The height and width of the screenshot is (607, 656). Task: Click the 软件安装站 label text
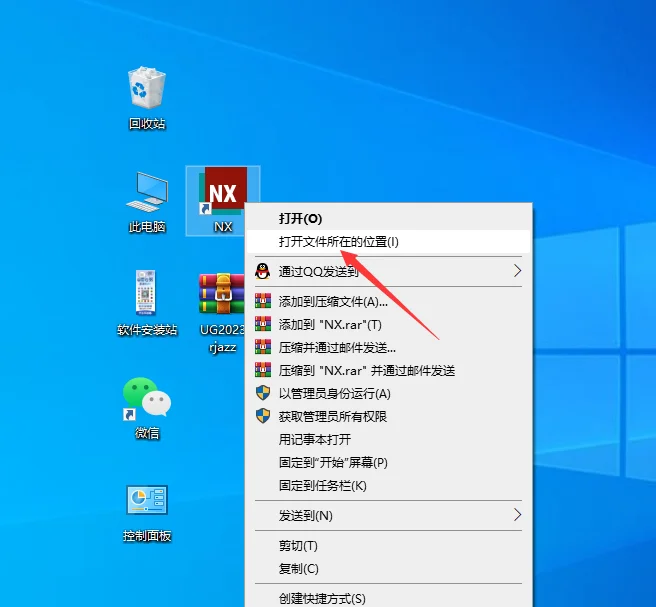(147, 330)
